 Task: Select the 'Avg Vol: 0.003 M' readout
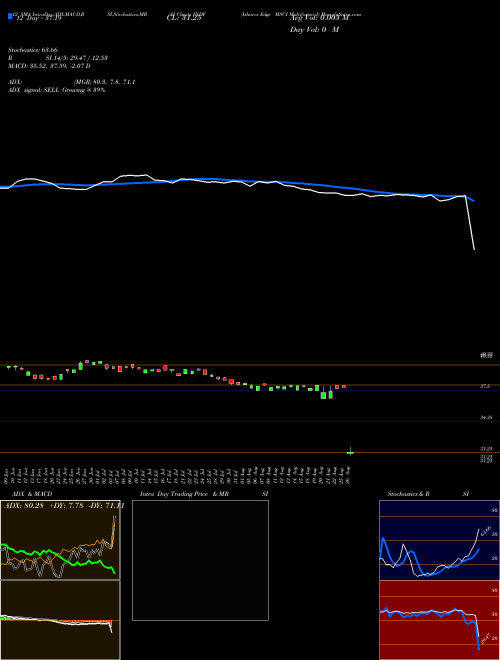point(319,18)
